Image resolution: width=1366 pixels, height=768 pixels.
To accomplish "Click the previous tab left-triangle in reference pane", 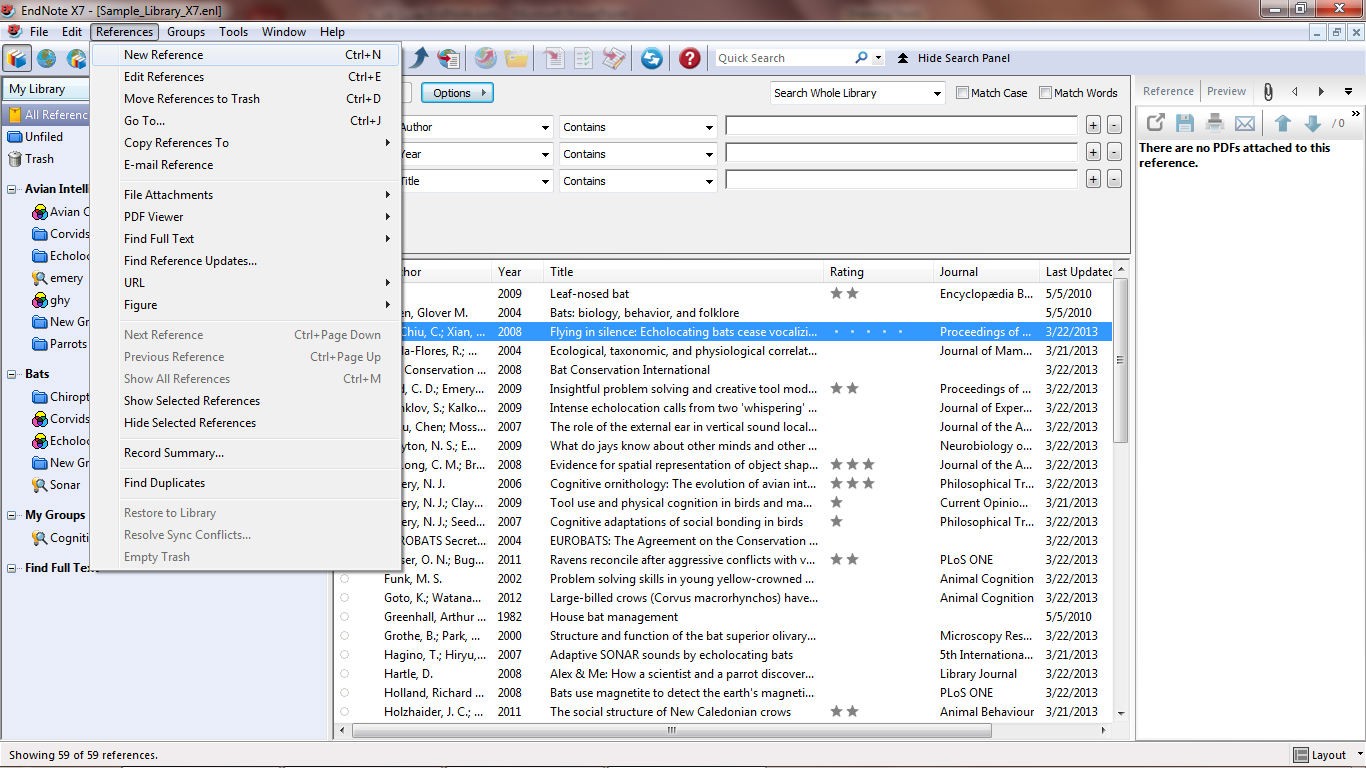I will [x=1295, y=91].
